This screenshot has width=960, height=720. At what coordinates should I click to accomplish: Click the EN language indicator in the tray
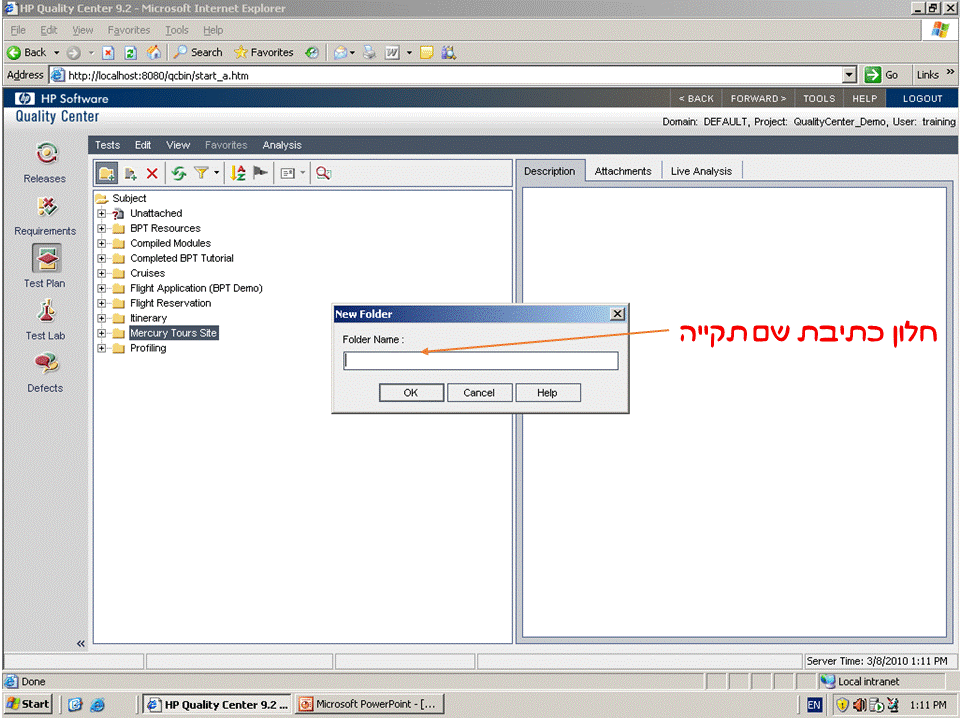(814, 705)
